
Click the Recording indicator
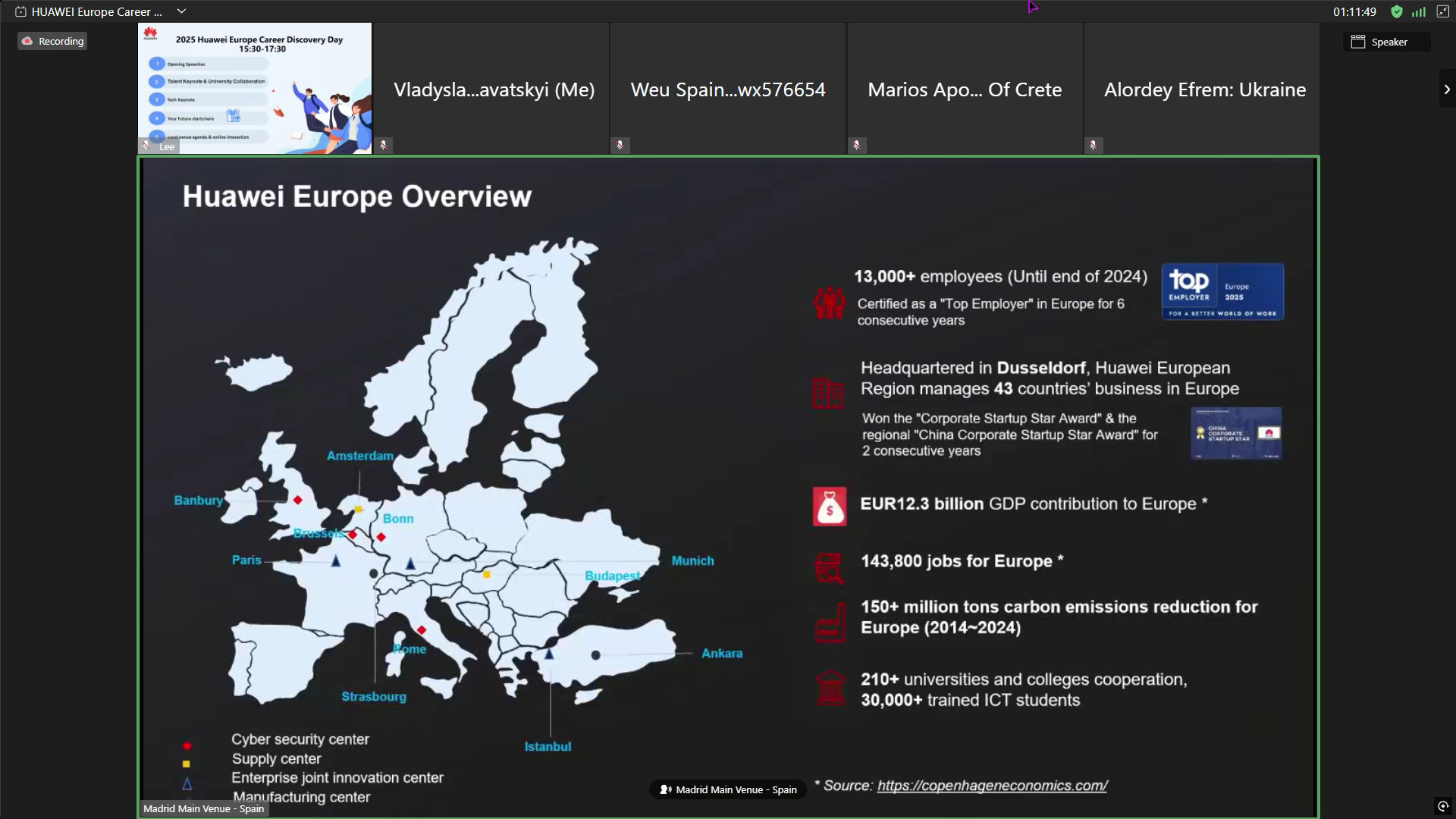52,41
